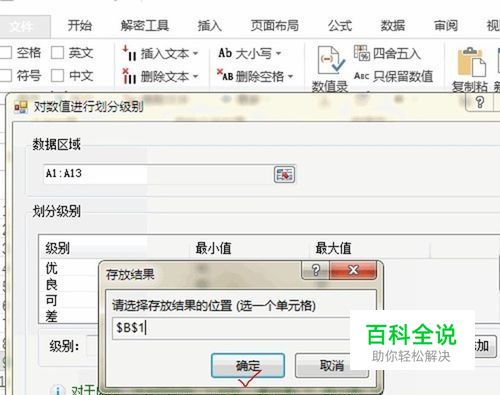Tick the 英文 checkbox

pyautogui.click(x=57, y=53)
